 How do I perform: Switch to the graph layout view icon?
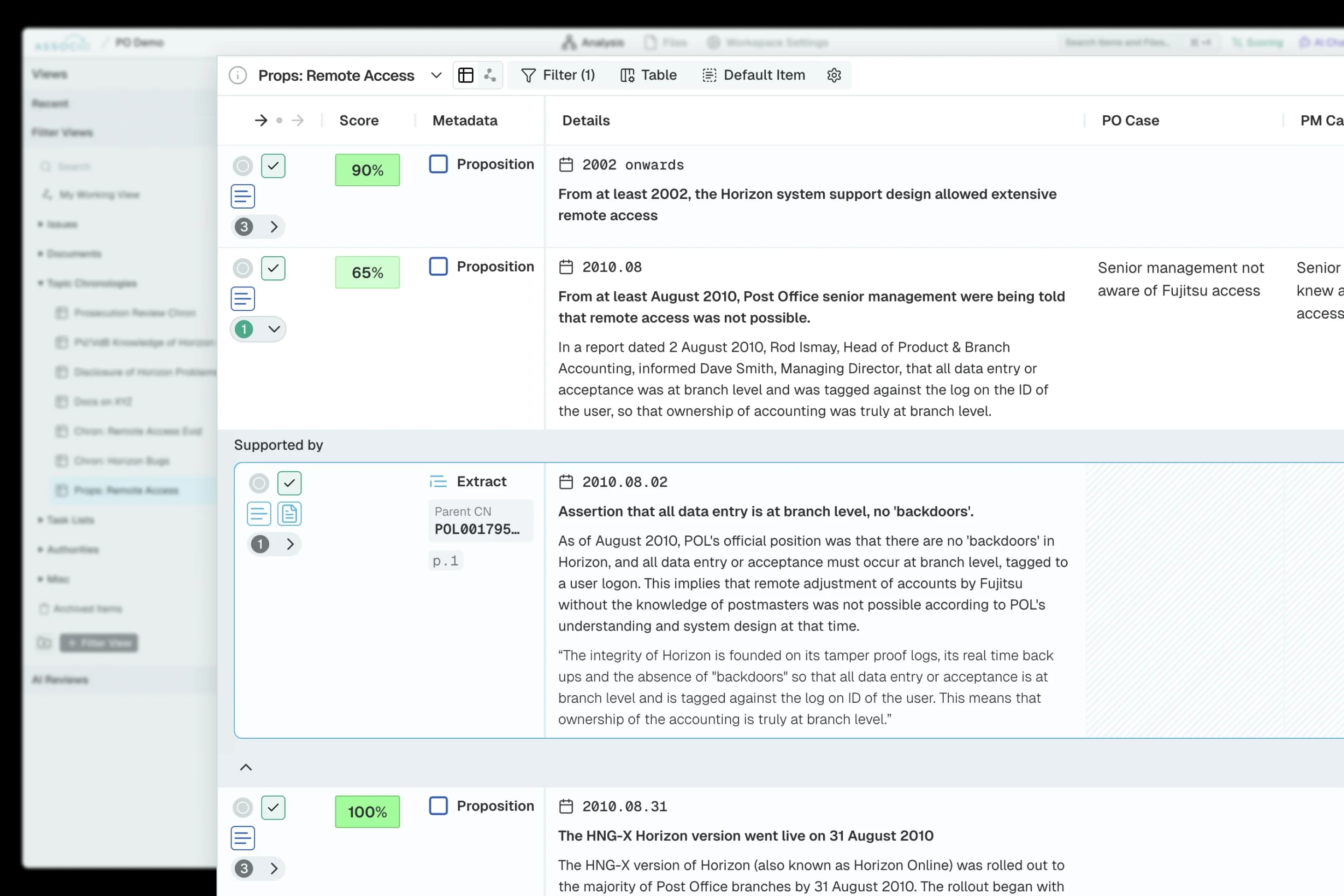coord(490,76)
